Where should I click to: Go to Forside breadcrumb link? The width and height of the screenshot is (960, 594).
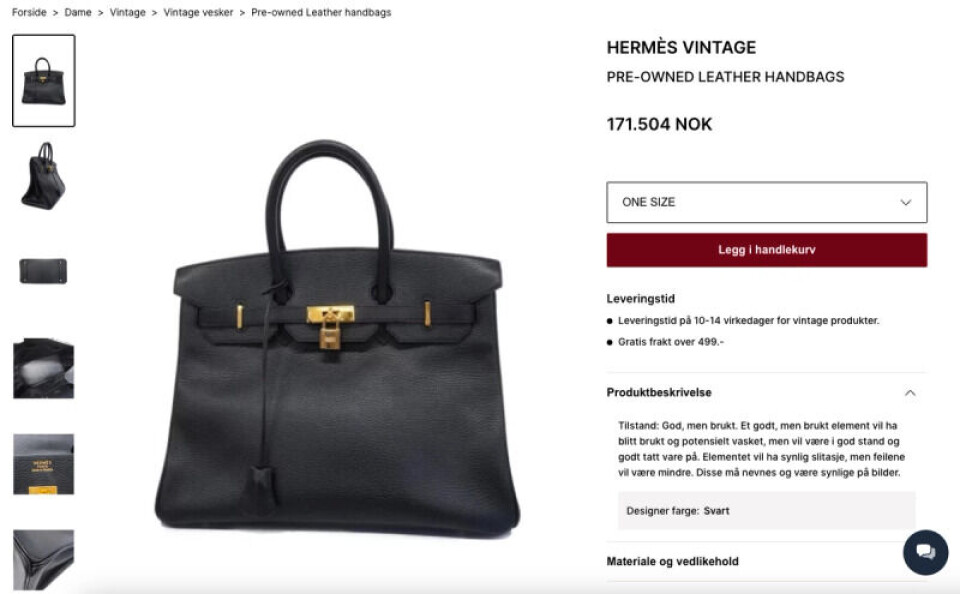point(29,12)
